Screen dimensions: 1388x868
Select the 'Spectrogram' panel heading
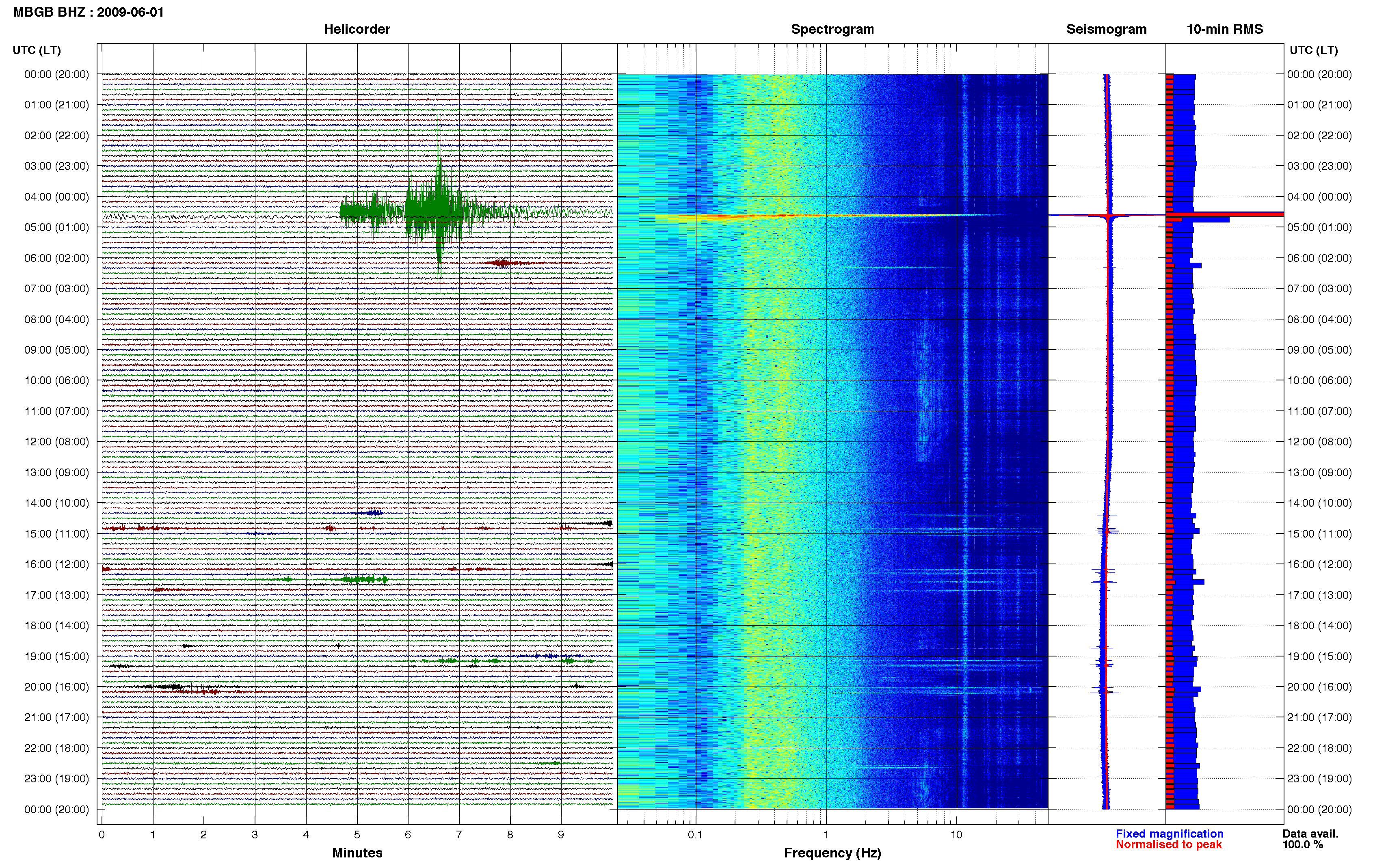pyautogui.click(x=832, y=29)
